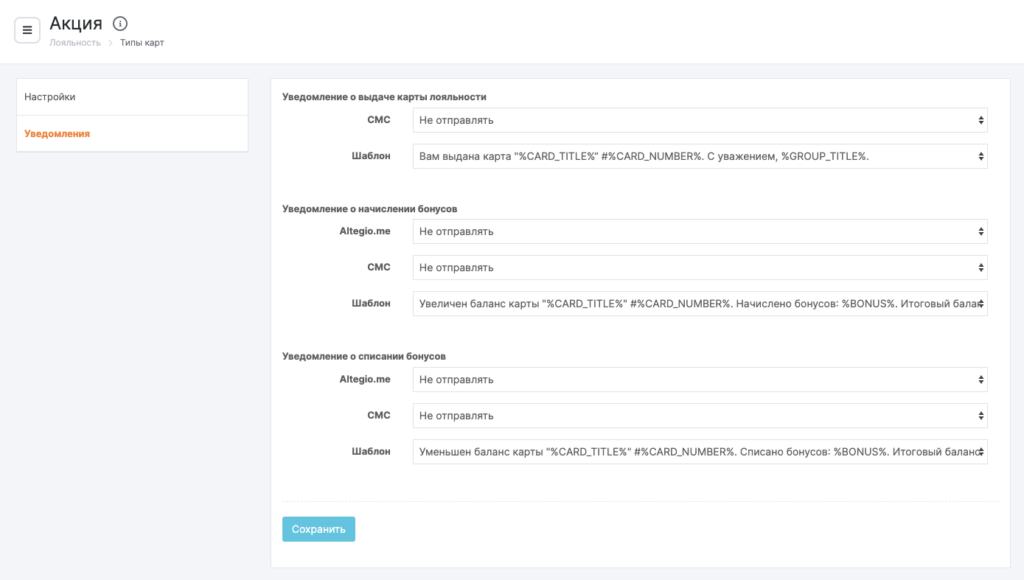Expand СМС dropdown under bonus write-off notification
The width and height of the screenshot is (1024, 580).
tap(699, 416)
